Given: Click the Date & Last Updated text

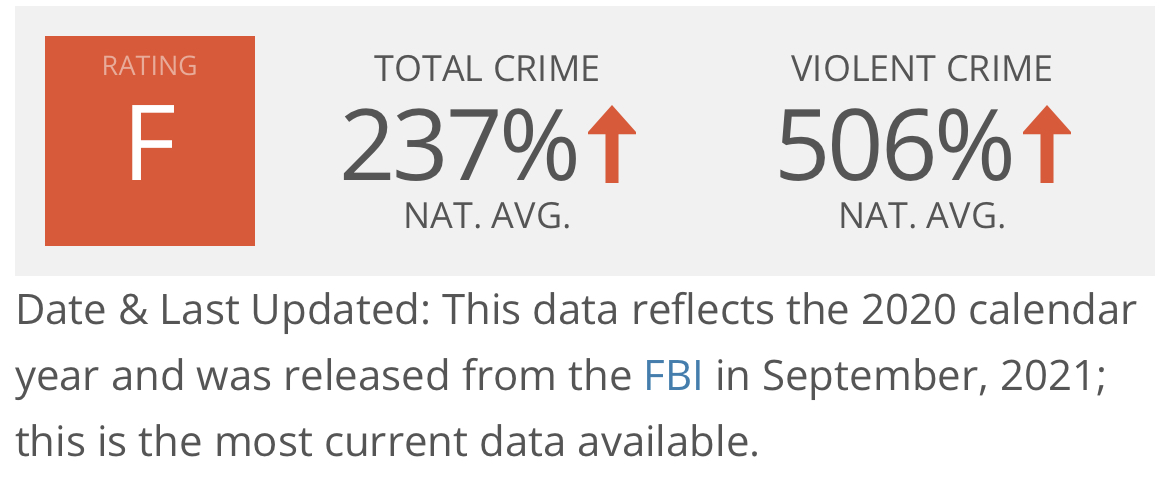Looking at the screenshot, I should point(223,311).
